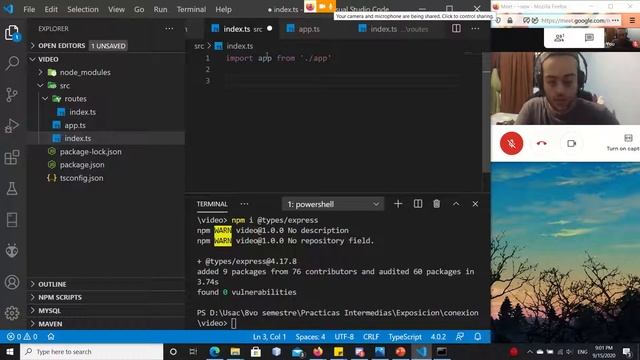Open the File menu

pos(29,9)
